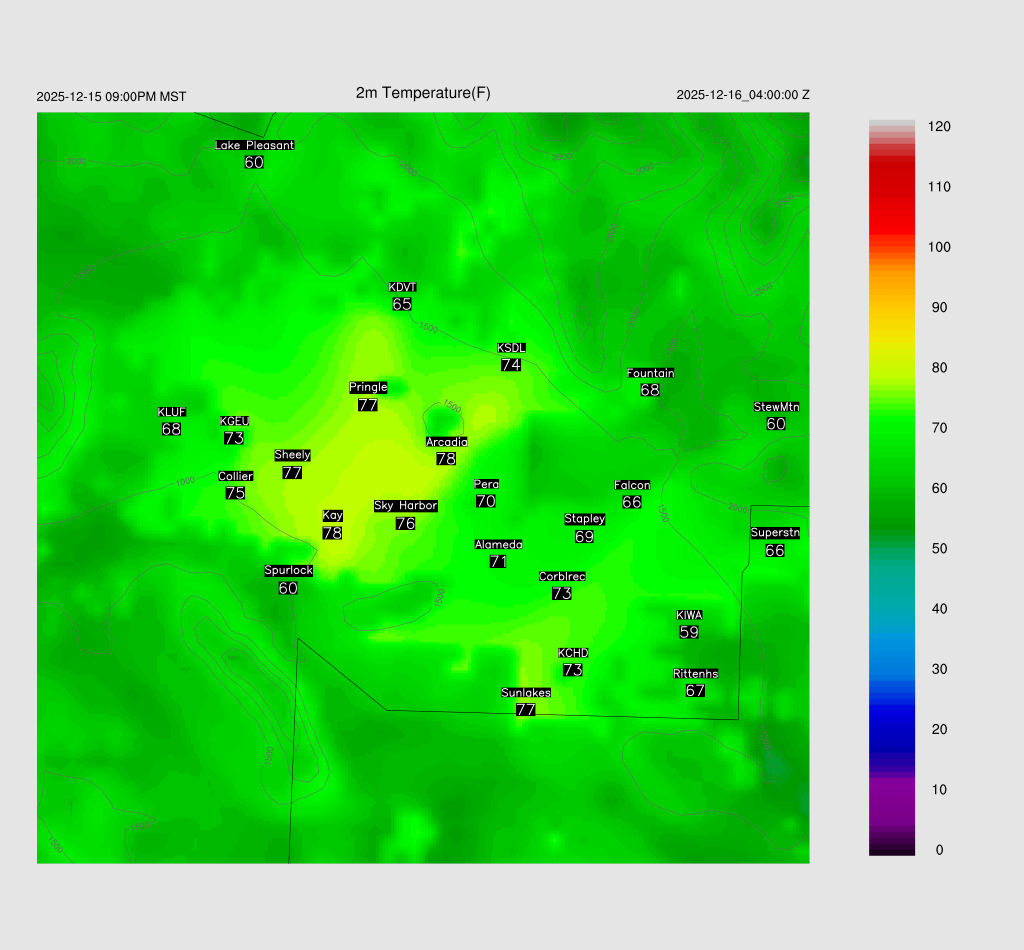Select the Rittenhs station label
Screen dimensions: 1024x950
696,674
